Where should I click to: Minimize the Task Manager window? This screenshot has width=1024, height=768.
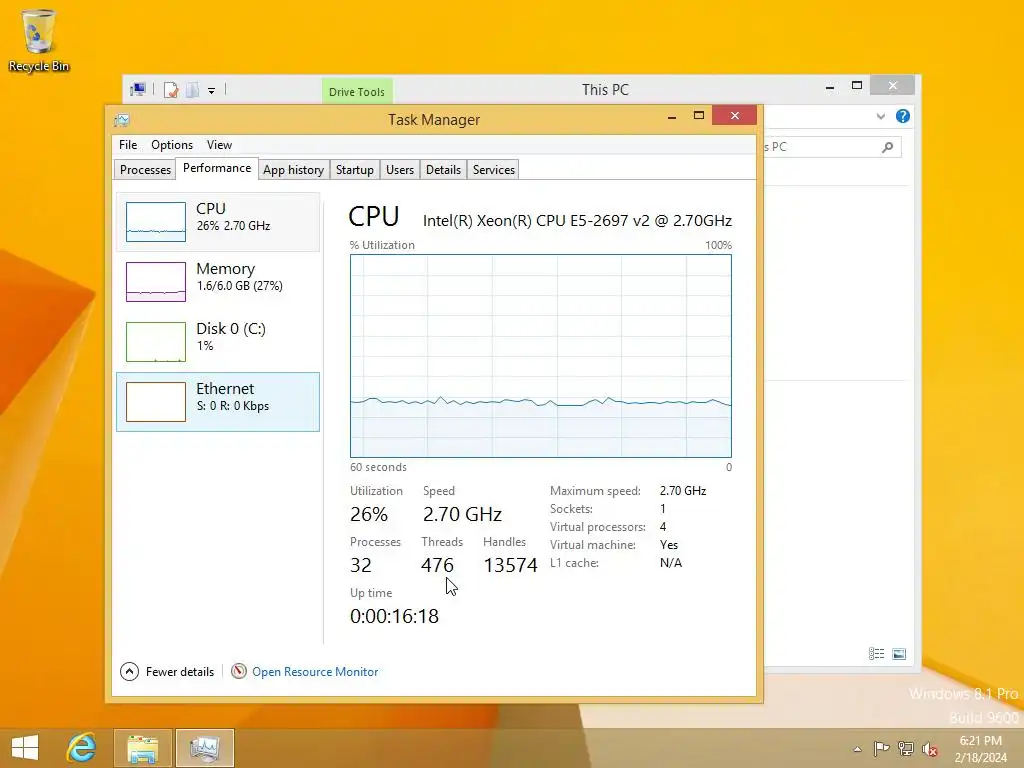[x=671, y=116]
